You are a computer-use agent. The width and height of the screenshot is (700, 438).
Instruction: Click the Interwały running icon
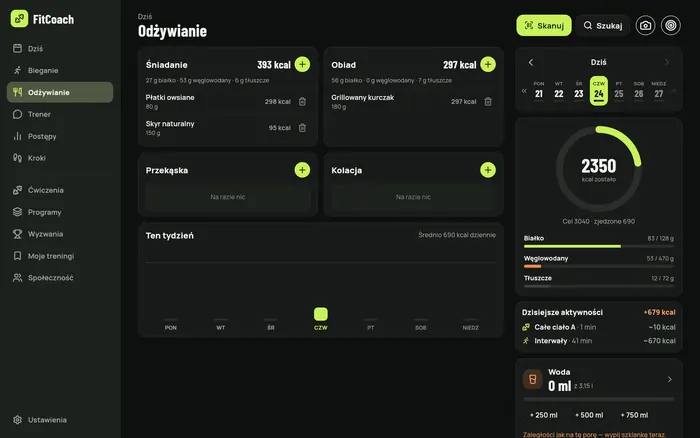[x=526, y=341]
